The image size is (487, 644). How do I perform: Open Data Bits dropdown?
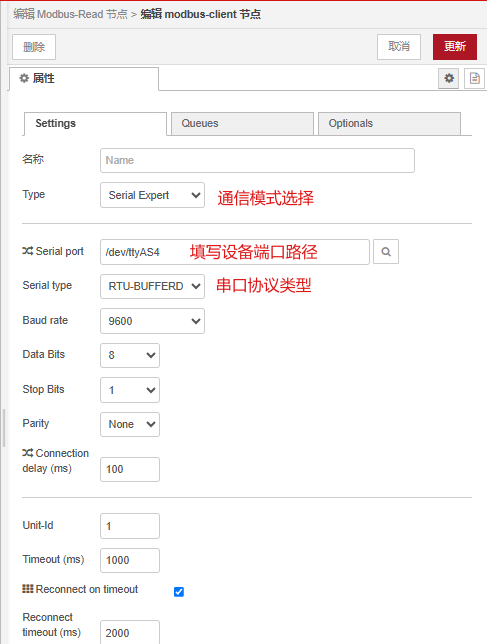pos(130,355)
